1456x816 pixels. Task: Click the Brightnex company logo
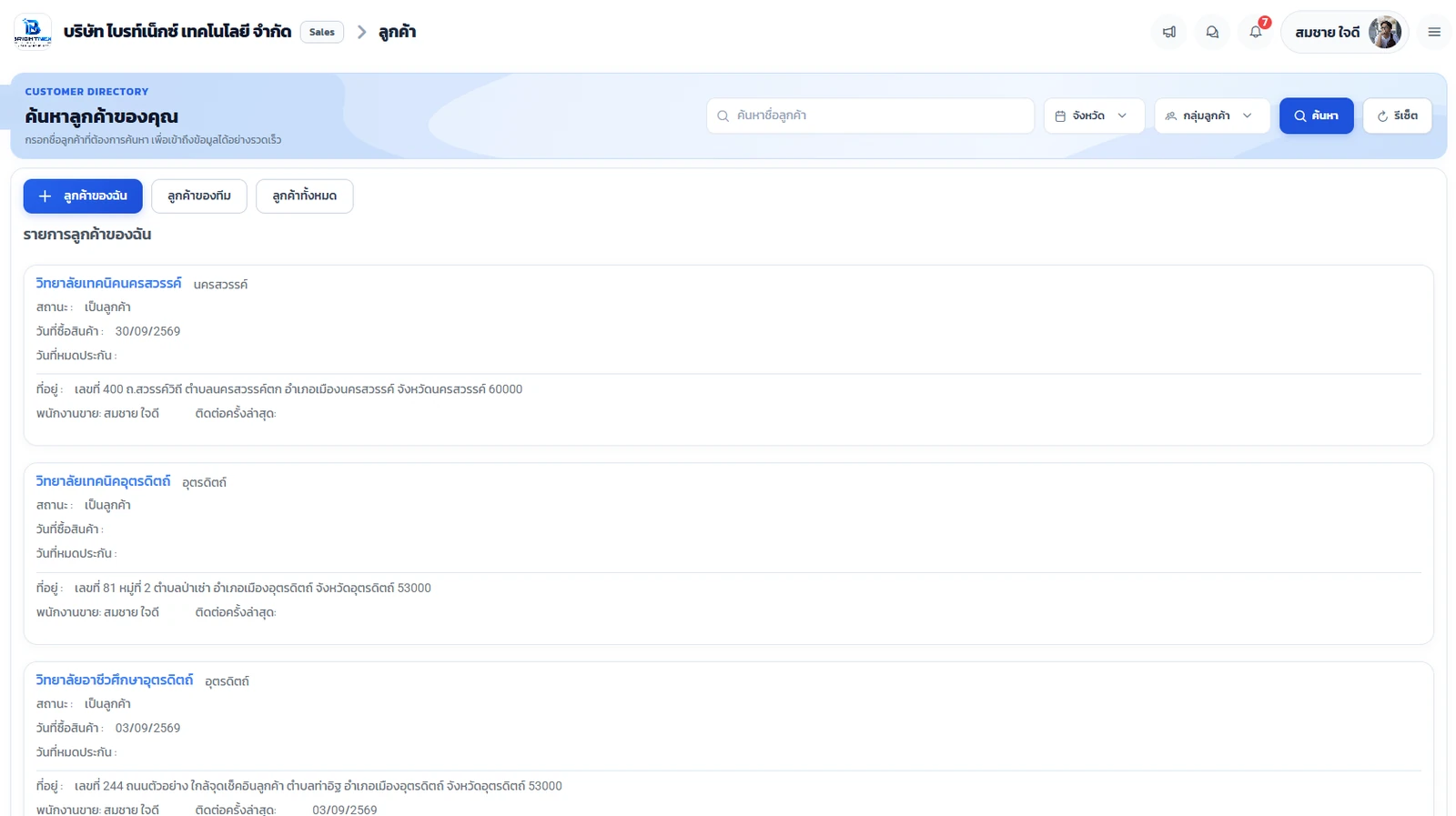tap(33, 32)
